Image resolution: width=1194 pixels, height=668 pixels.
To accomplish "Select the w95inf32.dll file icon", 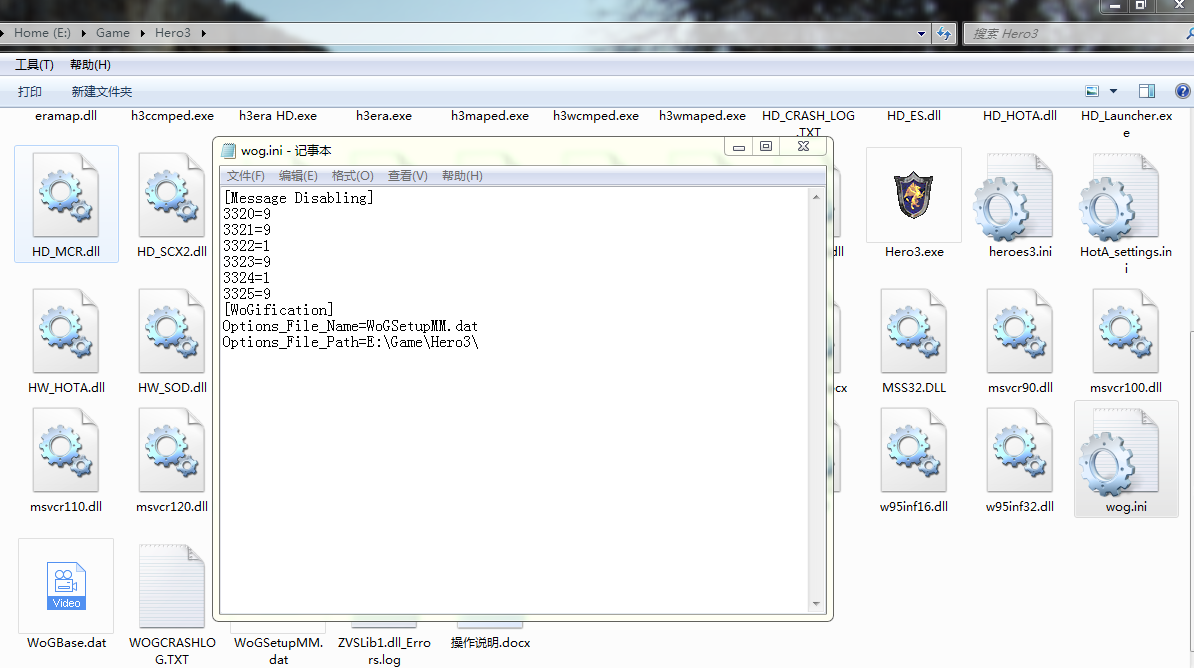I will pyautogui.click(x=1020, y=450).
